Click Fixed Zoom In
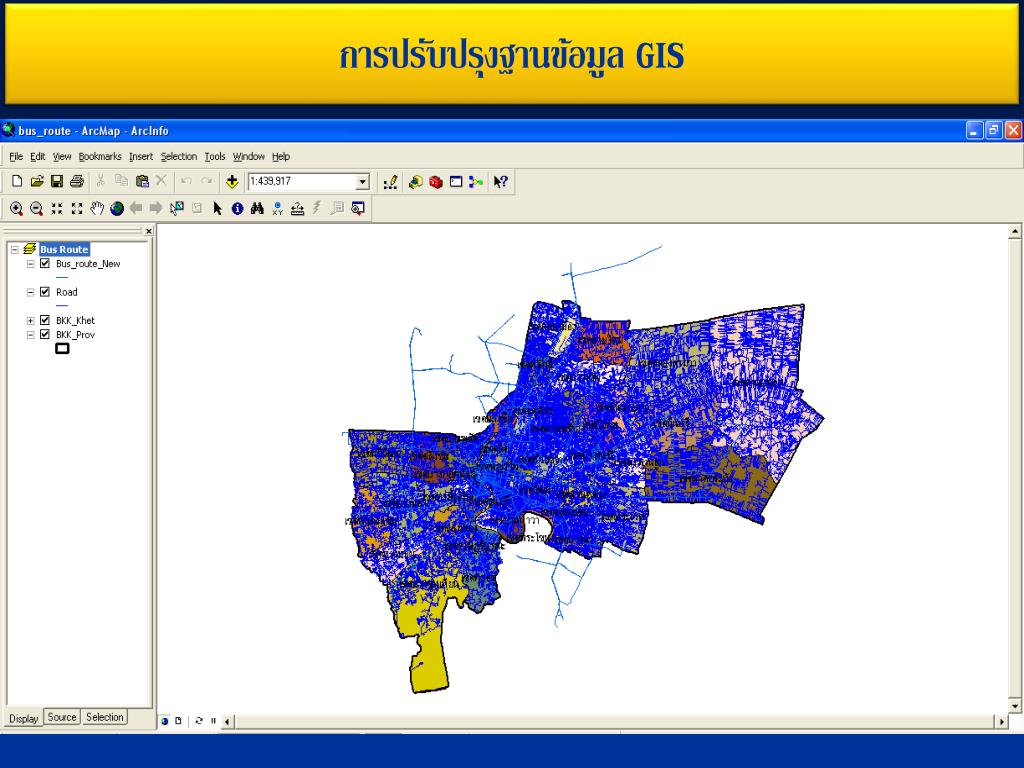This screenshot has height=768, width=1024. [x=57, y=208]
